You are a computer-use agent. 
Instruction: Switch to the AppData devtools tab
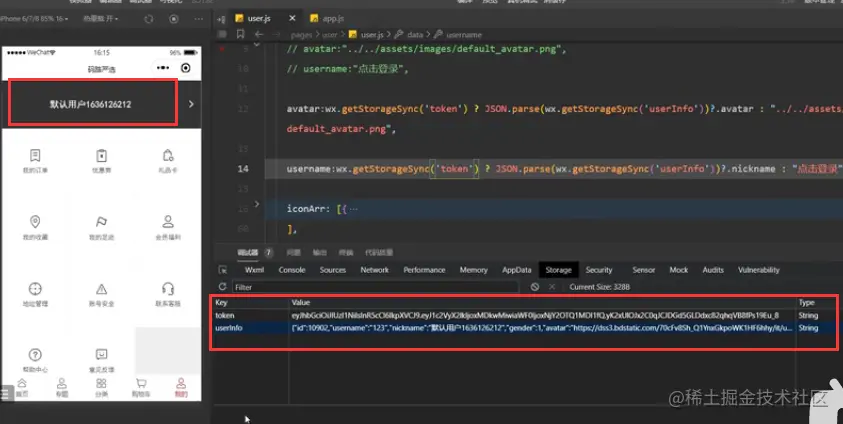click(517, 270)
